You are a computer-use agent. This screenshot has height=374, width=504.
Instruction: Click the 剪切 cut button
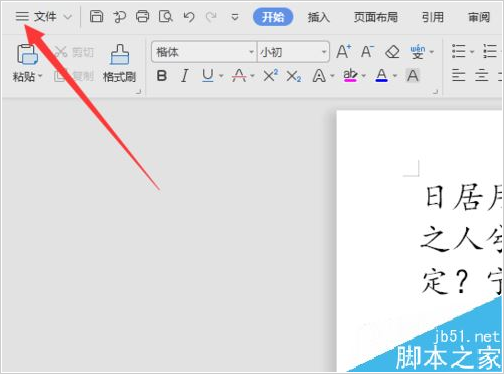[x=74, y=52]
